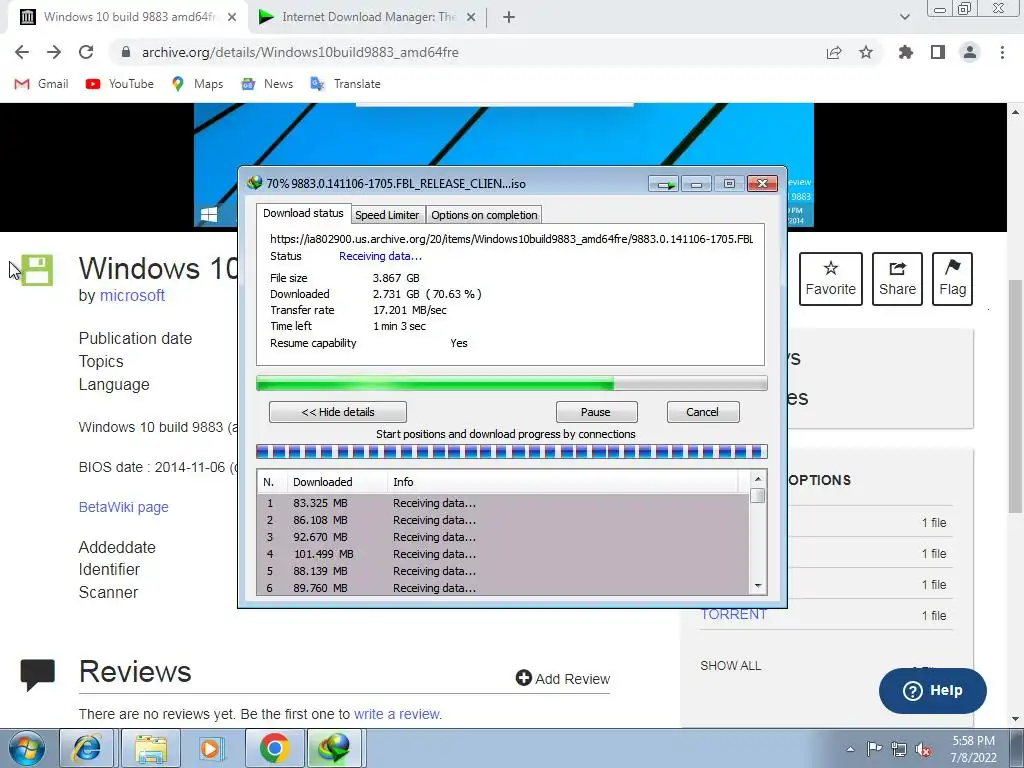
Task: Open Windows Media Player from the taskbar
Action: [211, 748]
